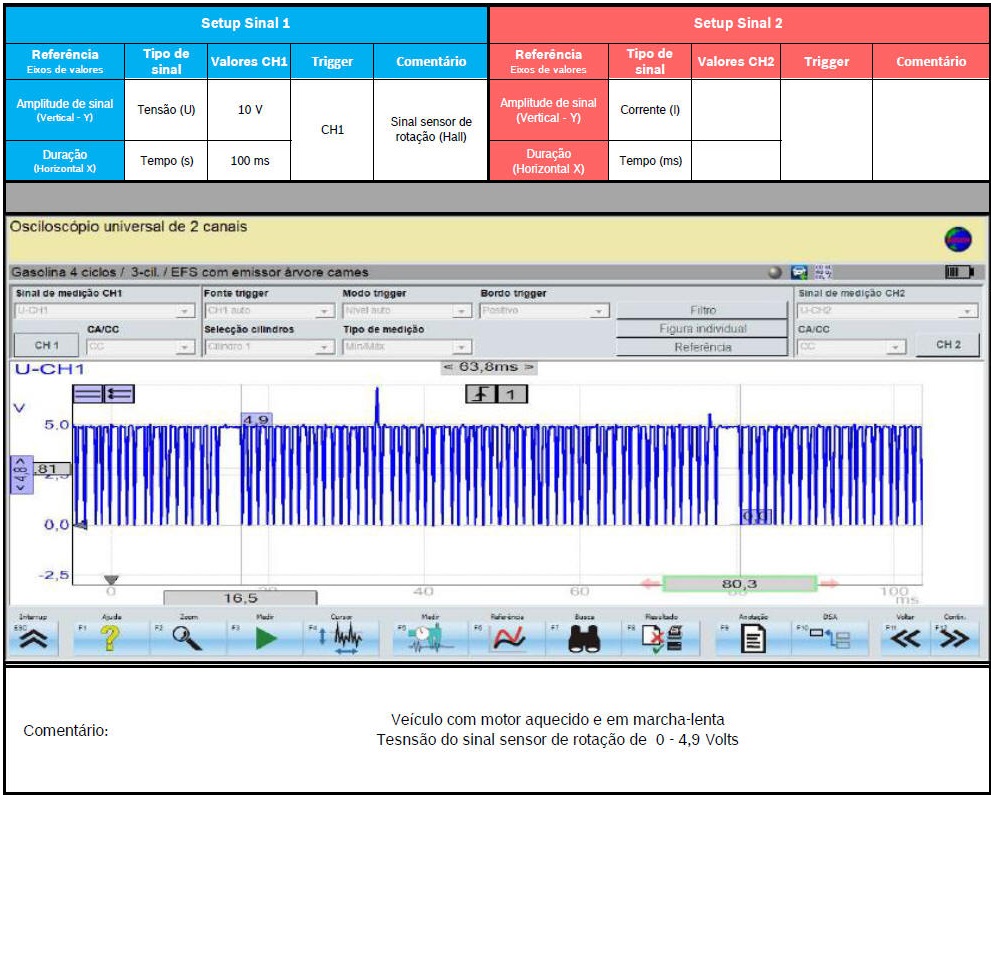Image resolution: width=991 pixels, height=971 pixels.
Task: Click the Filtro button
Action: (x=702, y=311)
